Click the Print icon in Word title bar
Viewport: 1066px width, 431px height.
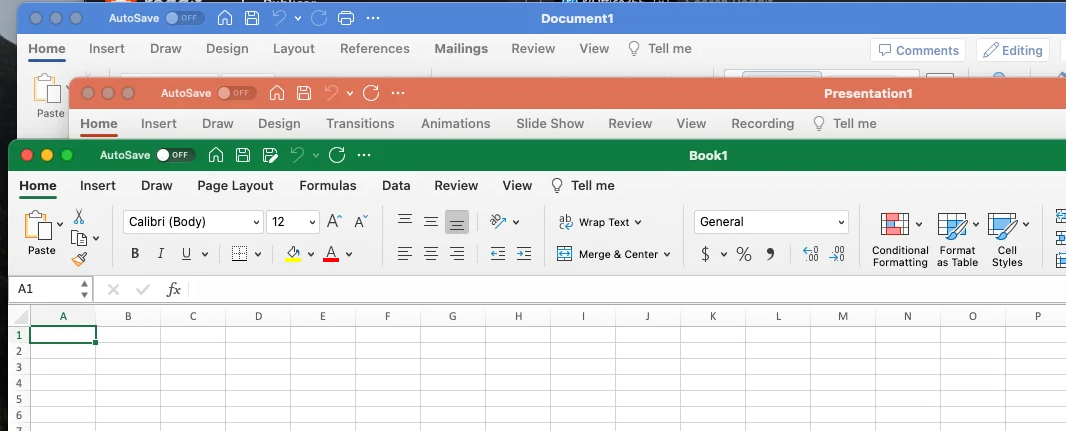coord(346,18)
